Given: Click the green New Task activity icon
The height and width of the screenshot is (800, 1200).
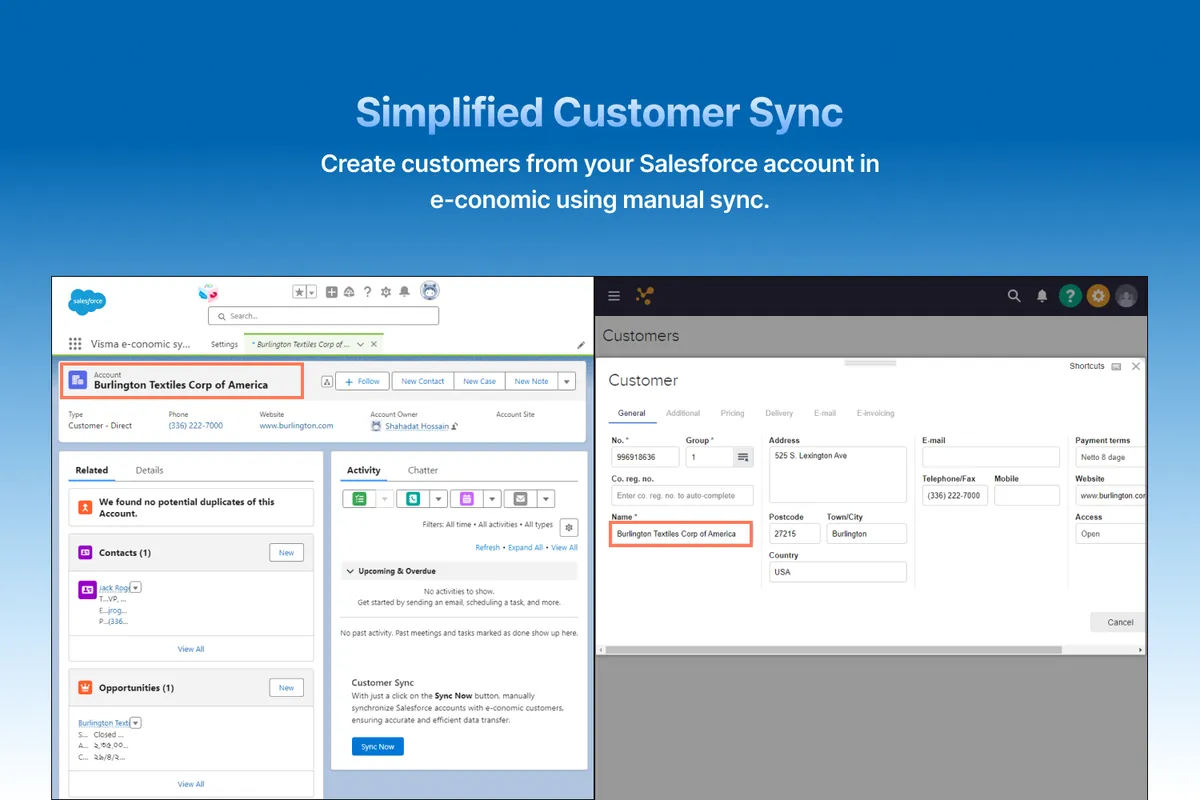Looking at the screenshot, I should tap(359, 498).
